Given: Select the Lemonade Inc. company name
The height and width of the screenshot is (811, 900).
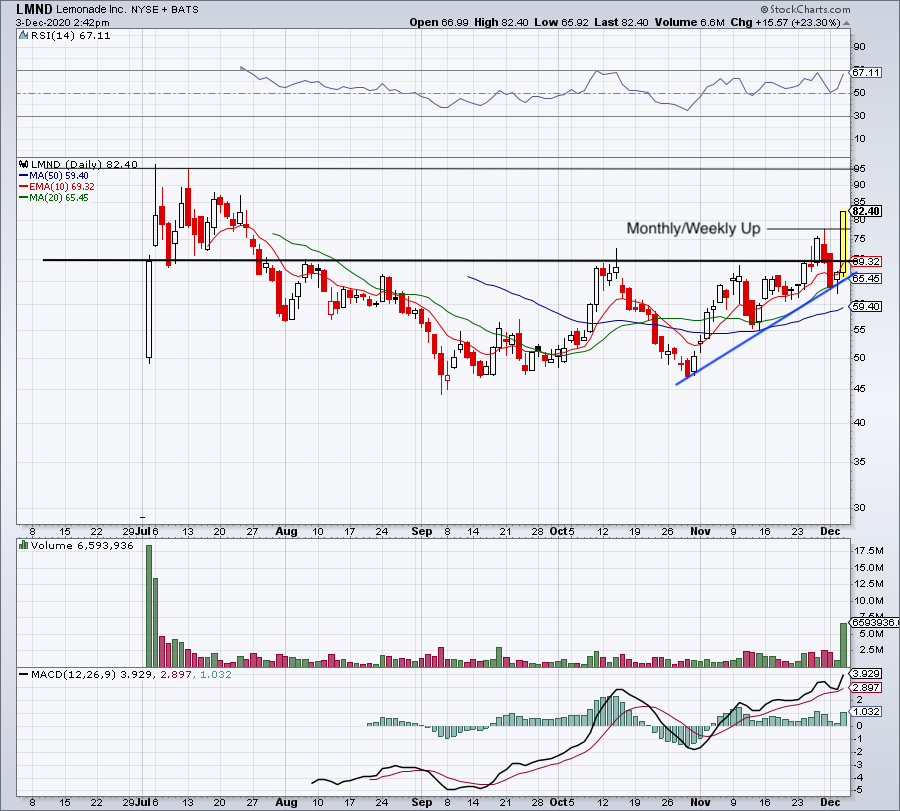Looking at the screenshot, I should pos(91,10).
